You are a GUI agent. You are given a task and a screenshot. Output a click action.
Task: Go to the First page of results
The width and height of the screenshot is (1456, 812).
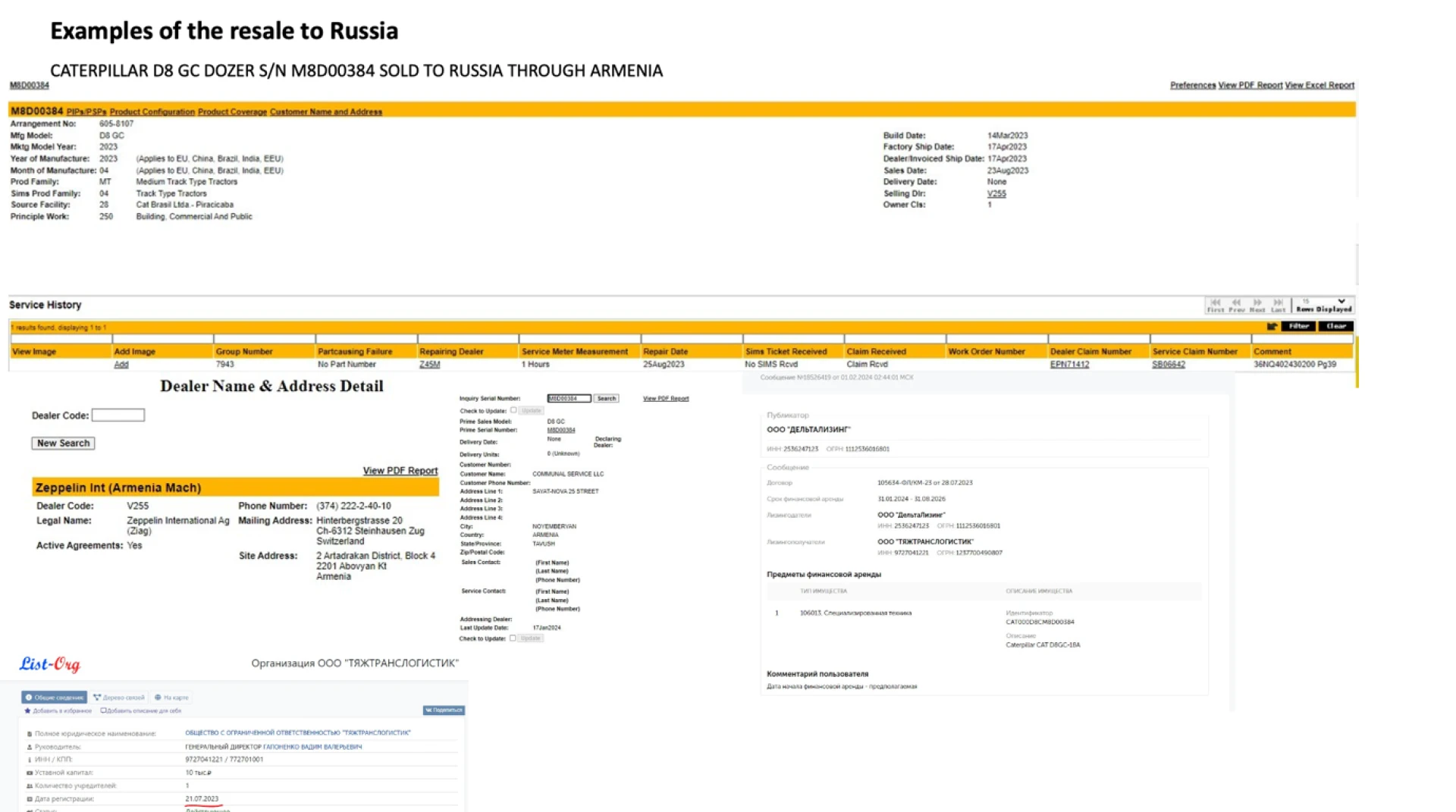tap(1215, 303)
